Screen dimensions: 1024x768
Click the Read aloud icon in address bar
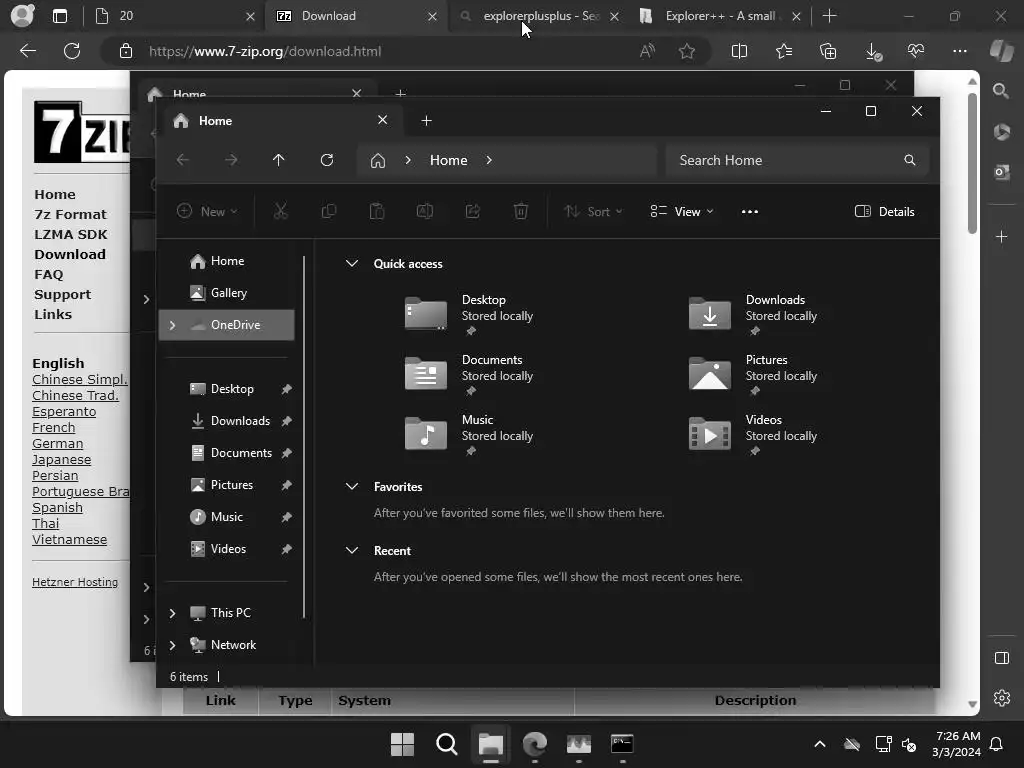click(647, 51)
